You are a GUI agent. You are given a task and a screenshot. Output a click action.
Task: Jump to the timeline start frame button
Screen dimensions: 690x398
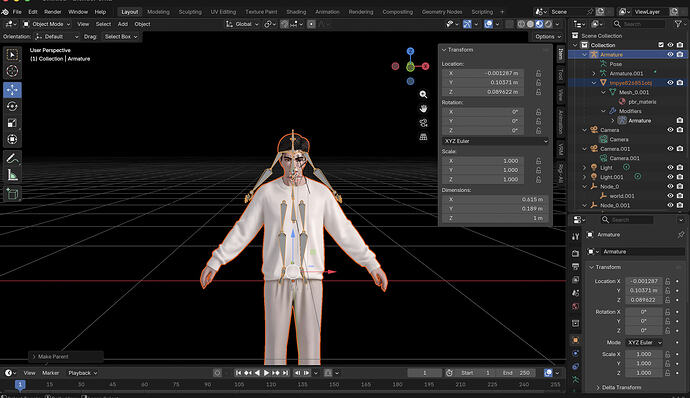click(x=239, y=373)
